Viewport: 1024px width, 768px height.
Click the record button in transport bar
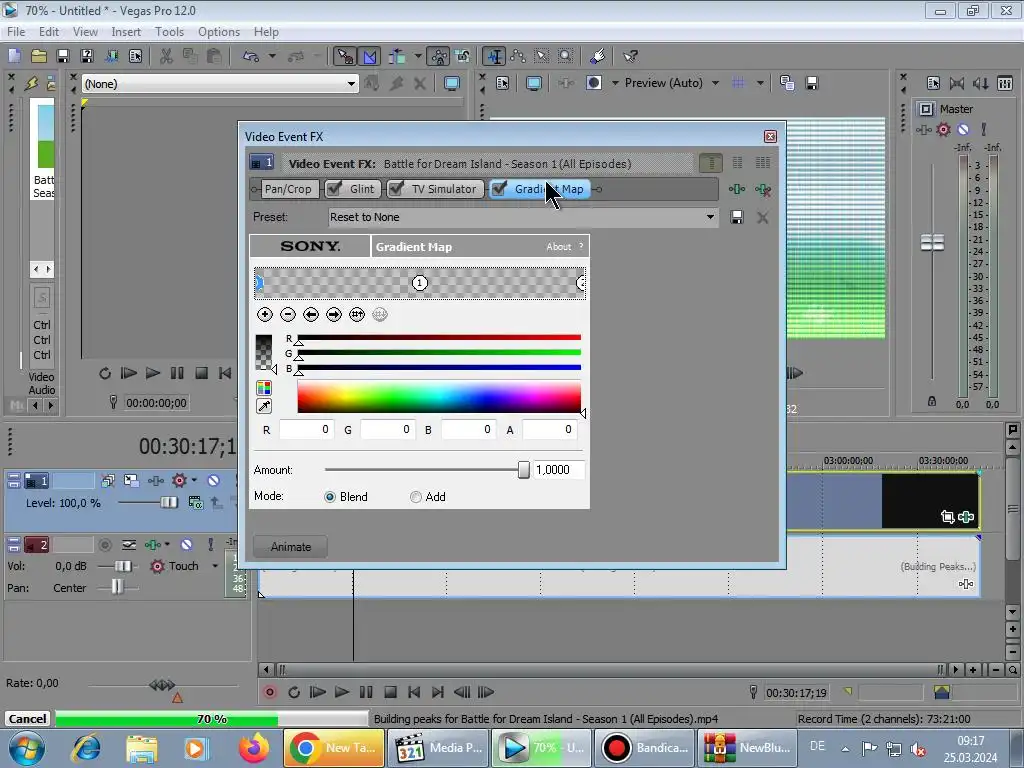(270, 692)
